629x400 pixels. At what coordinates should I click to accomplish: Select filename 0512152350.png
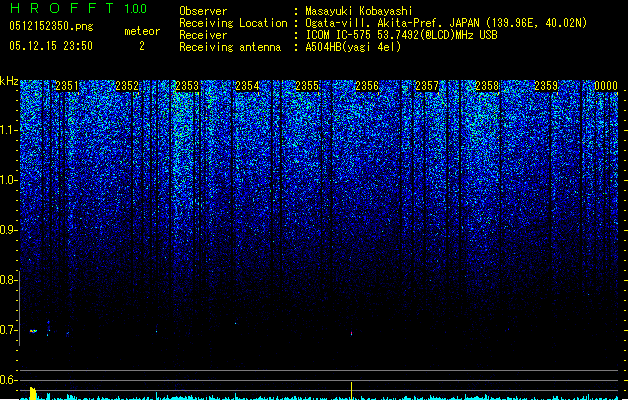pos(51,26)
